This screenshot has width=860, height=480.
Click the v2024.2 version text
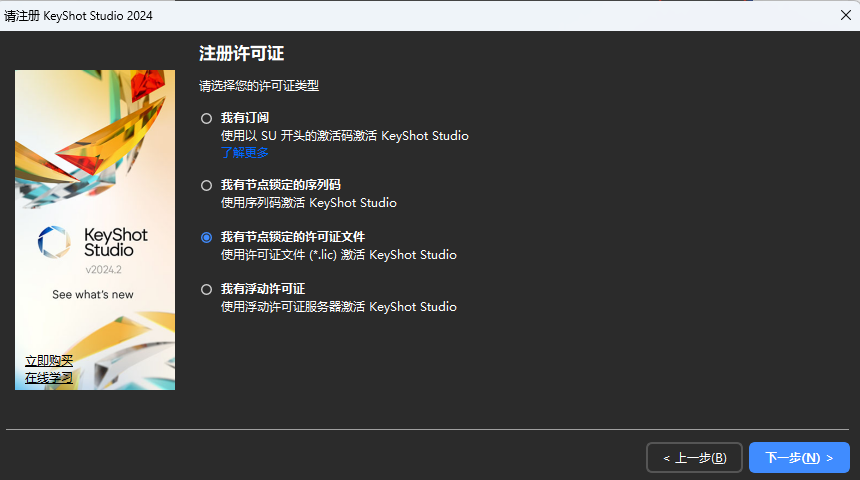pyautogui.click(x=104, y=269)
